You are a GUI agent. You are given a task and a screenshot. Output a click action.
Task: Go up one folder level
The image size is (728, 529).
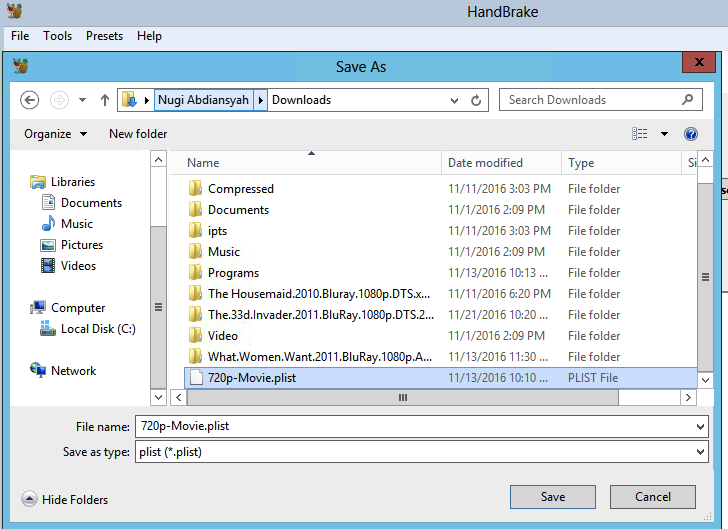tap(105, 100)
